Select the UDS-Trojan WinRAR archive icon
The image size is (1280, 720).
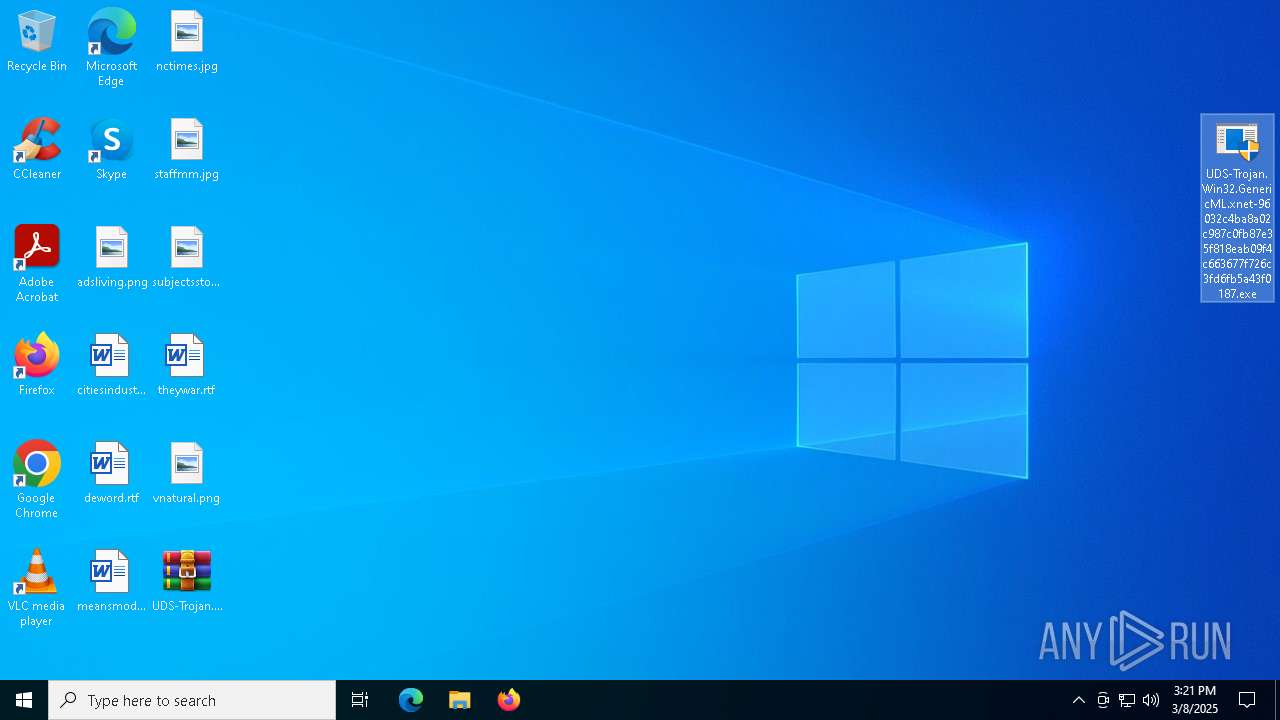(x=187, y=582)
